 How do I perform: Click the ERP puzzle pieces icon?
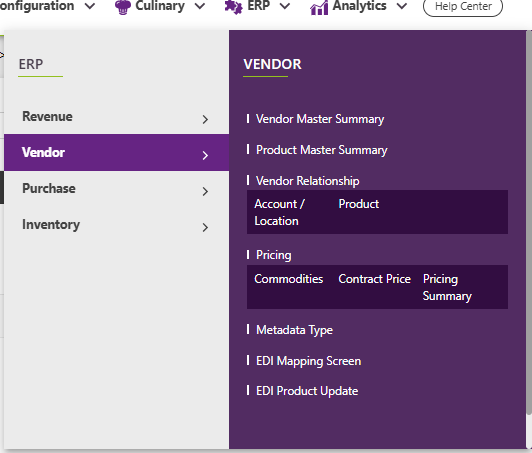click(233, 7)
